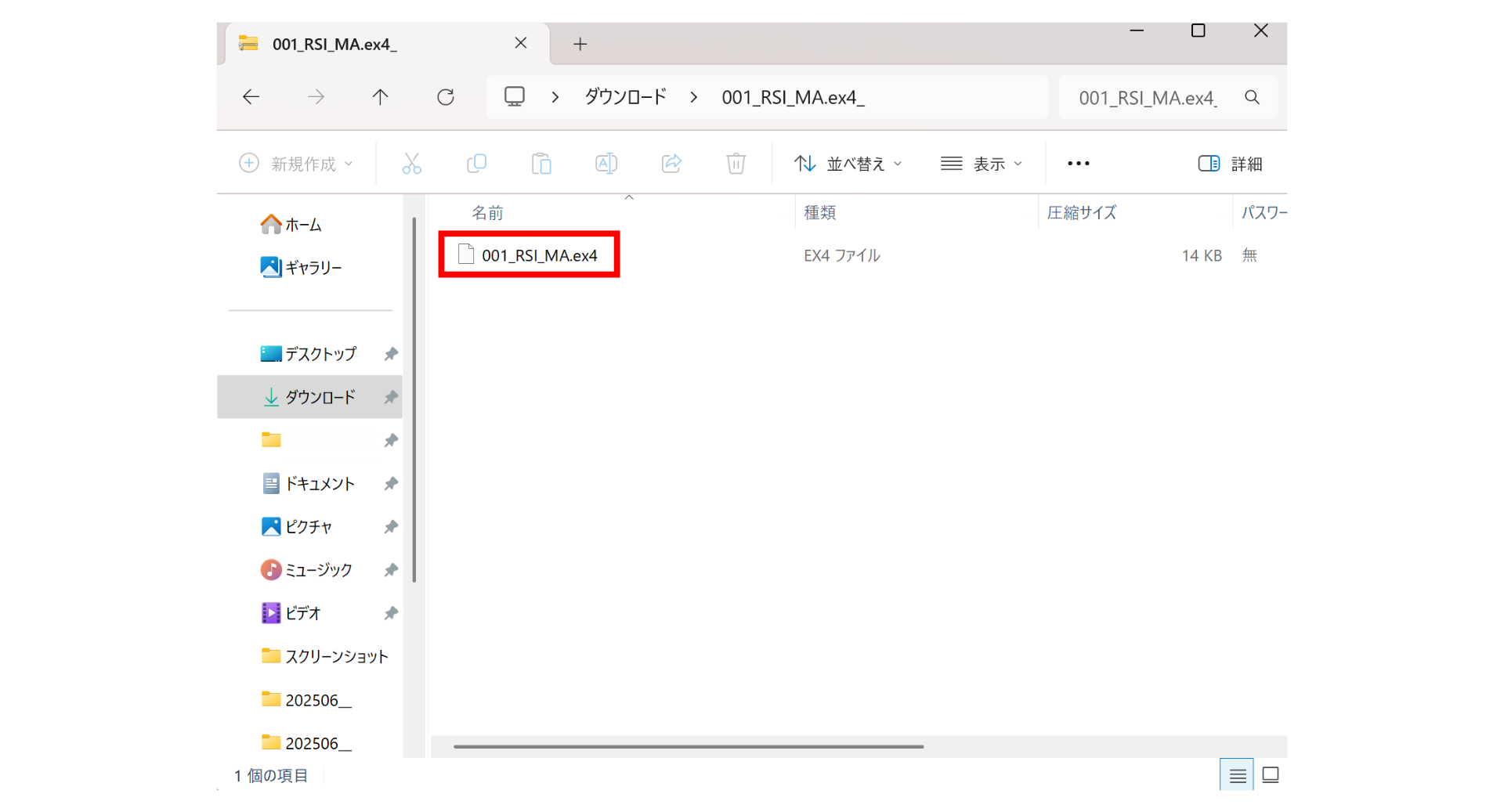Enable compact list view at bottom right
The image size is (1504, 812).
click(x=1238, y=774)
